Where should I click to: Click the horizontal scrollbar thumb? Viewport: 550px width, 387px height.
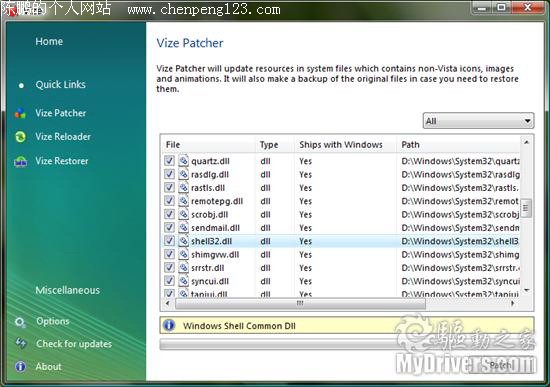pos(300,303)
